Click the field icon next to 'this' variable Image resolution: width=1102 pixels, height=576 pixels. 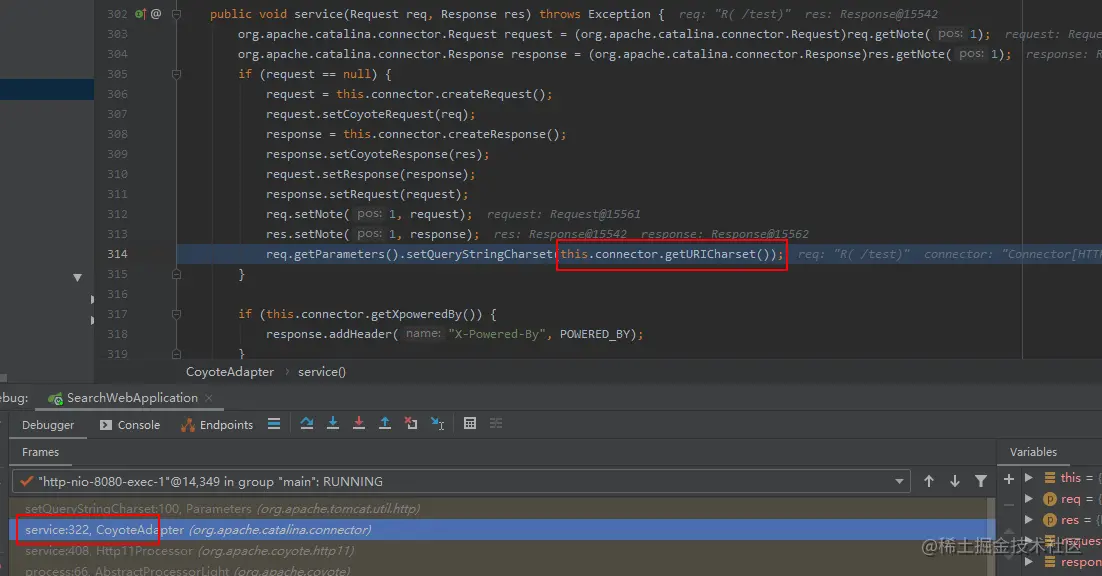tap(1049, 478)
